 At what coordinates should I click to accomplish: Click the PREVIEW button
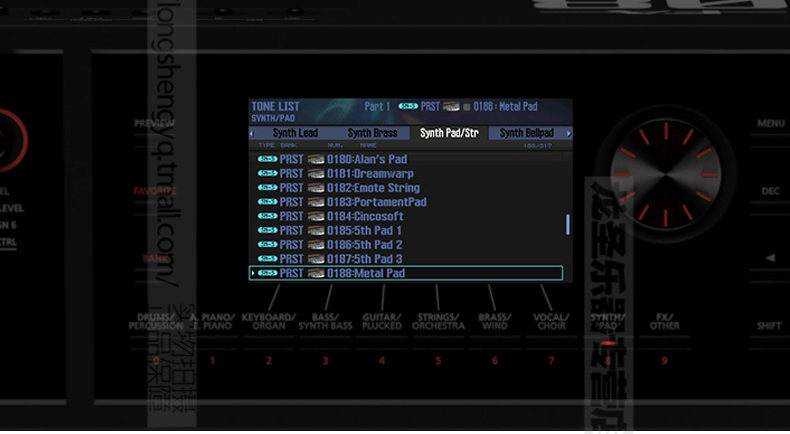[x=154, y=123]
